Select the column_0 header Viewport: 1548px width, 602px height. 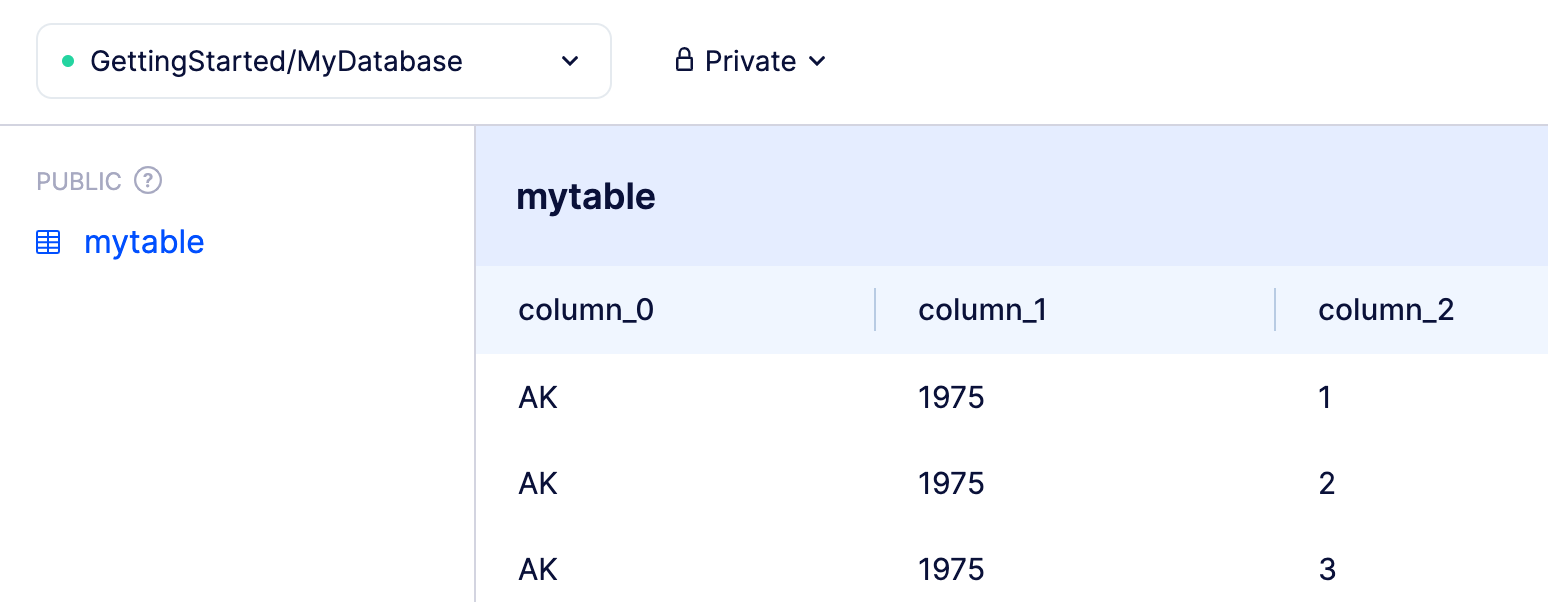pyautogui.click(x=586, y=310)
